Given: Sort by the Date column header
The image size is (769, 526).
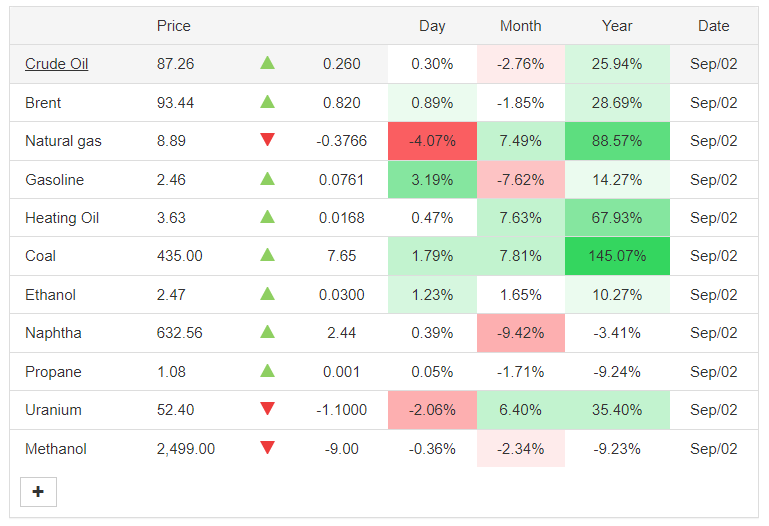Looking at the screenshot, I should pos(714,25).
